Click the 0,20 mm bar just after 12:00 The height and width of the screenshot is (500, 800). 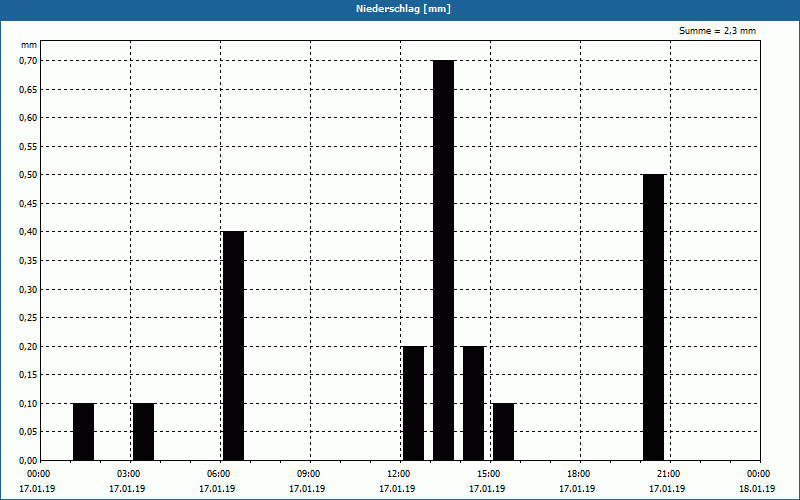[x=413, y=403]
